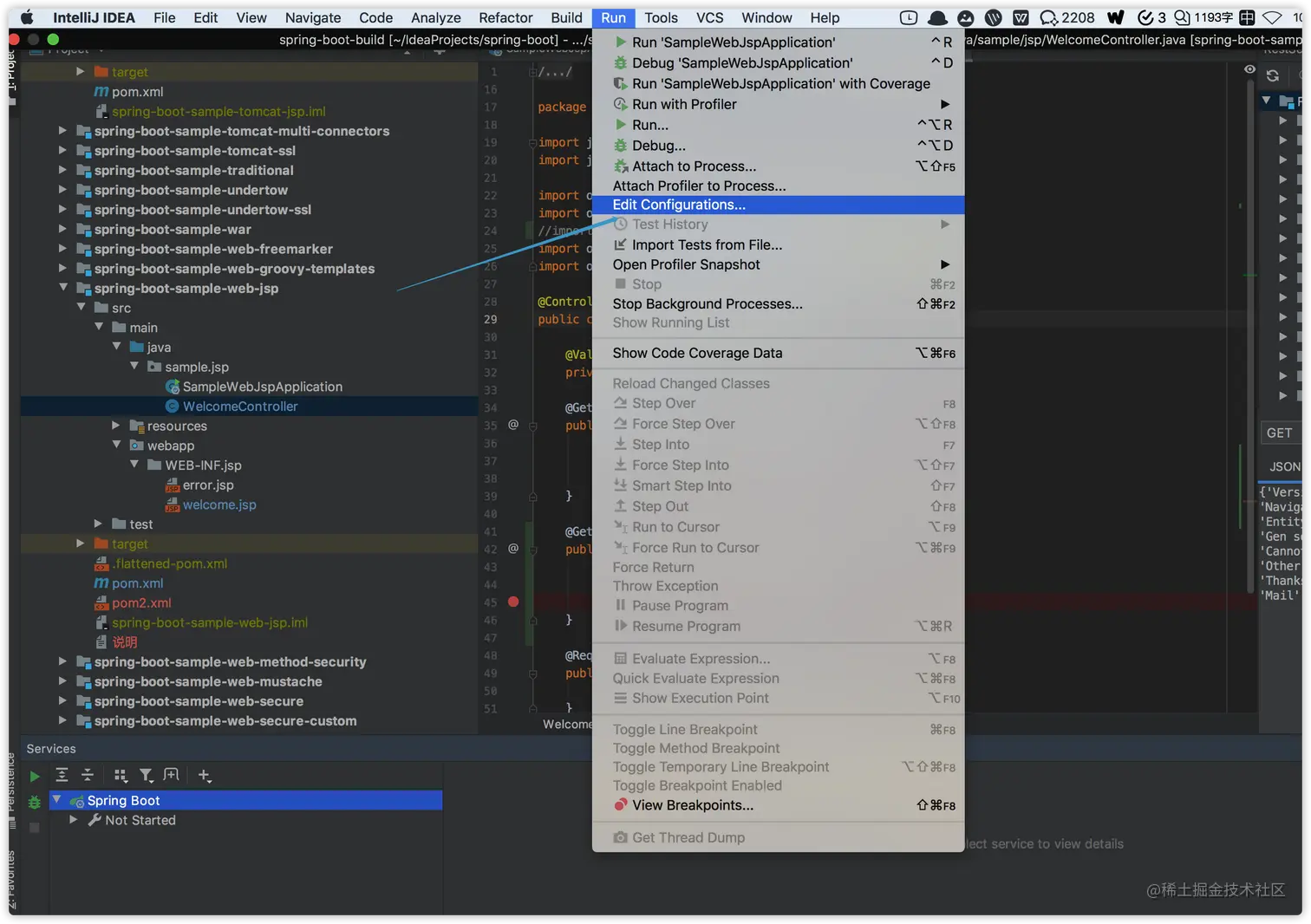Screen dimensions: 1311x924
Task: Choose View Breakpoints... menu item
Action: pyautogui.click(x=778, y=805)
